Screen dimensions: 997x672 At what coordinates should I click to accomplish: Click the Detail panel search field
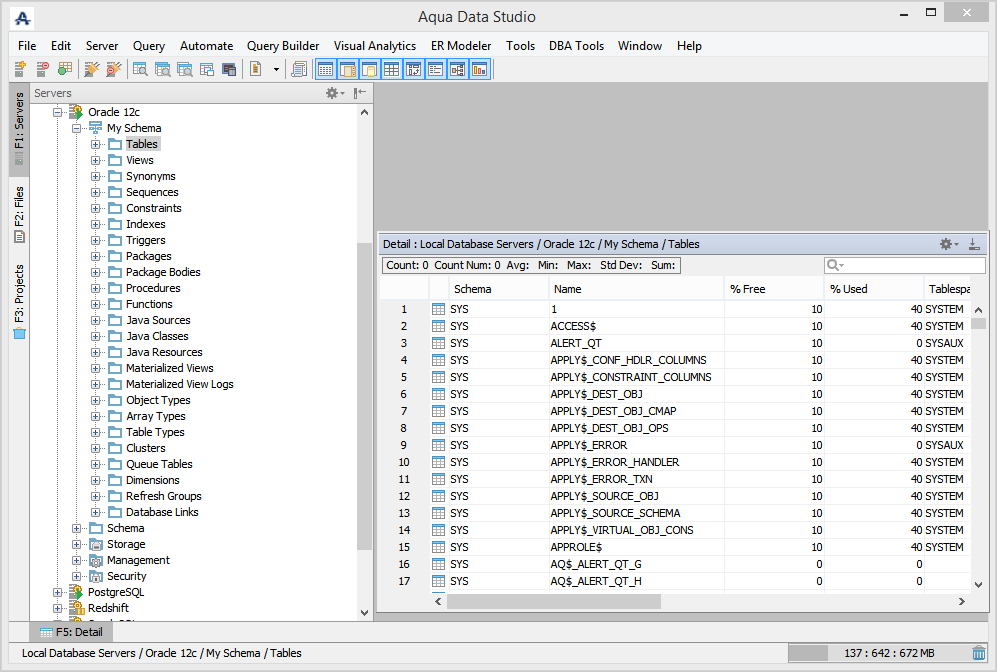pos(904,265)
